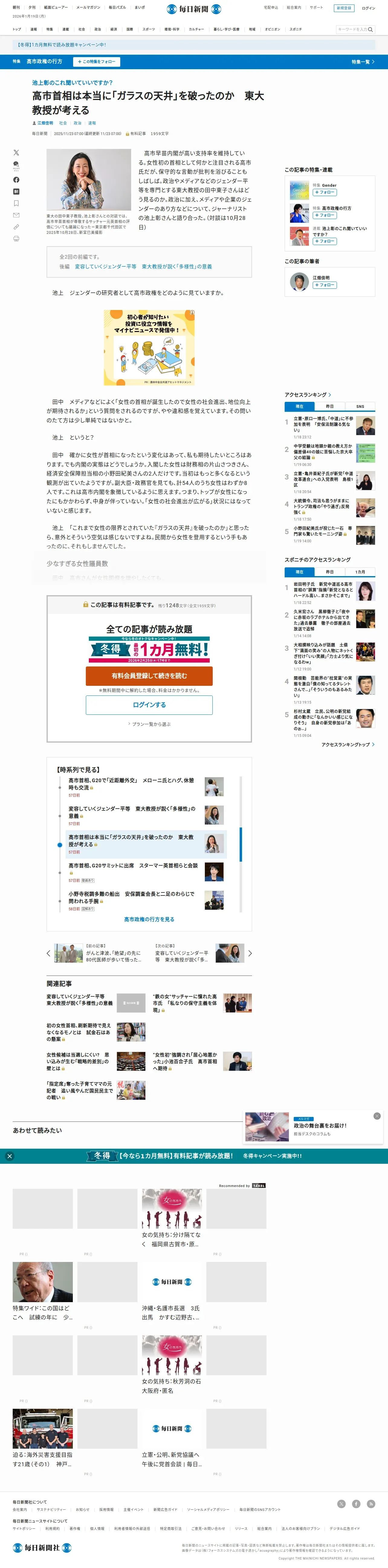388x1568 pixels.
Task: Share the article by mail icon
Action: point(16,215)
